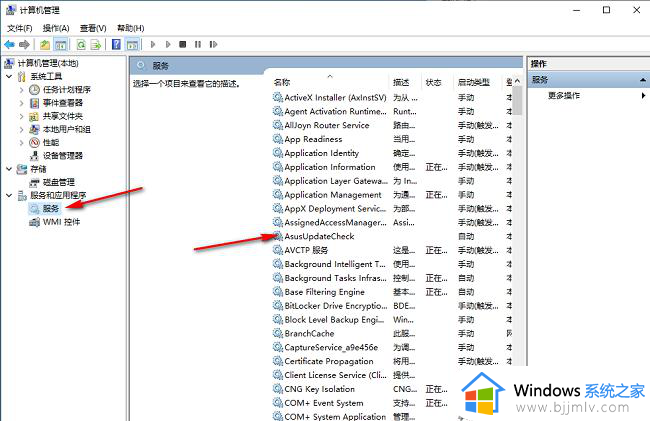Open the Help question mark icon

pyautogui.click(x=116, y=44)
